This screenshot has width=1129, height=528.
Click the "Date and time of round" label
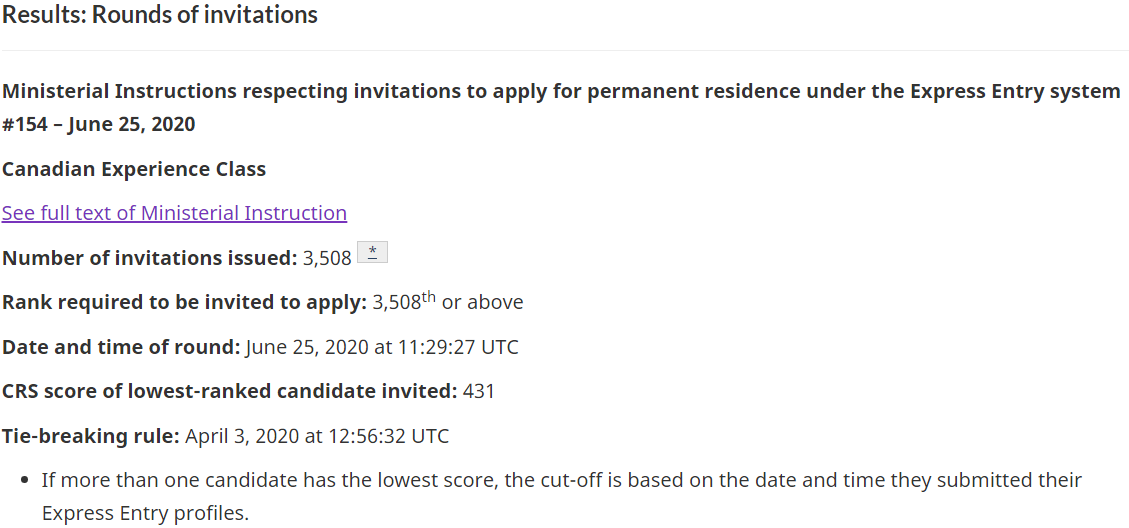pyautogui.click(x=121, y=347)
